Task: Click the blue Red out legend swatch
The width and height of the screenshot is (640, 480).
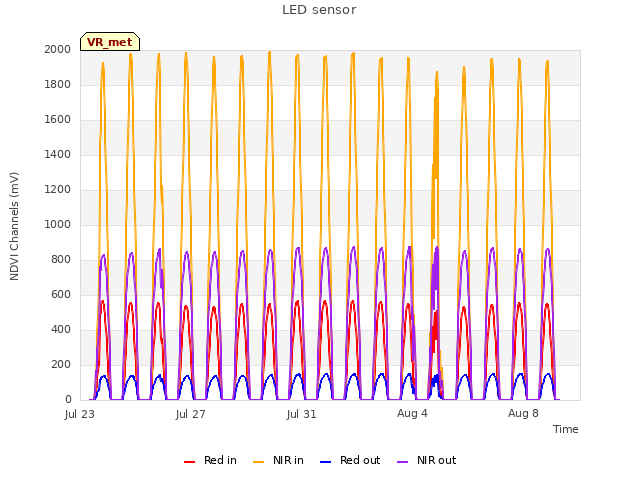Action: (325, 462)
